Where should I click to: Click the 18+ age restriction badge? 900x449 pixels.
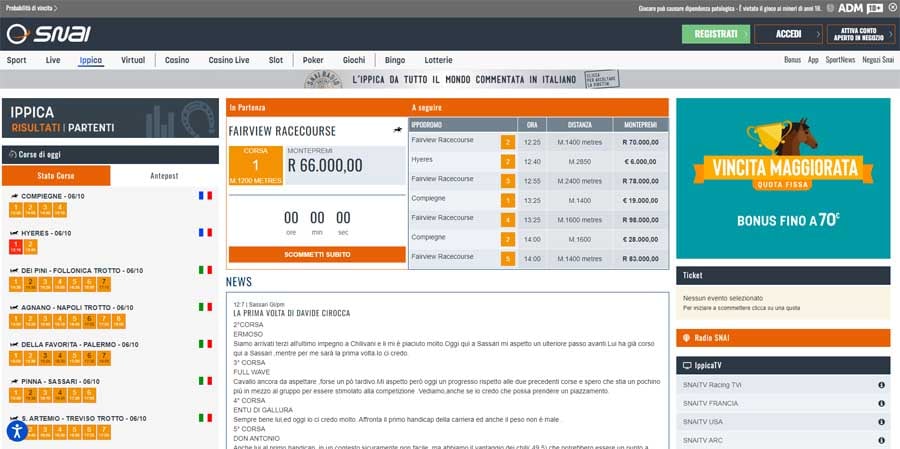point(875,8)
